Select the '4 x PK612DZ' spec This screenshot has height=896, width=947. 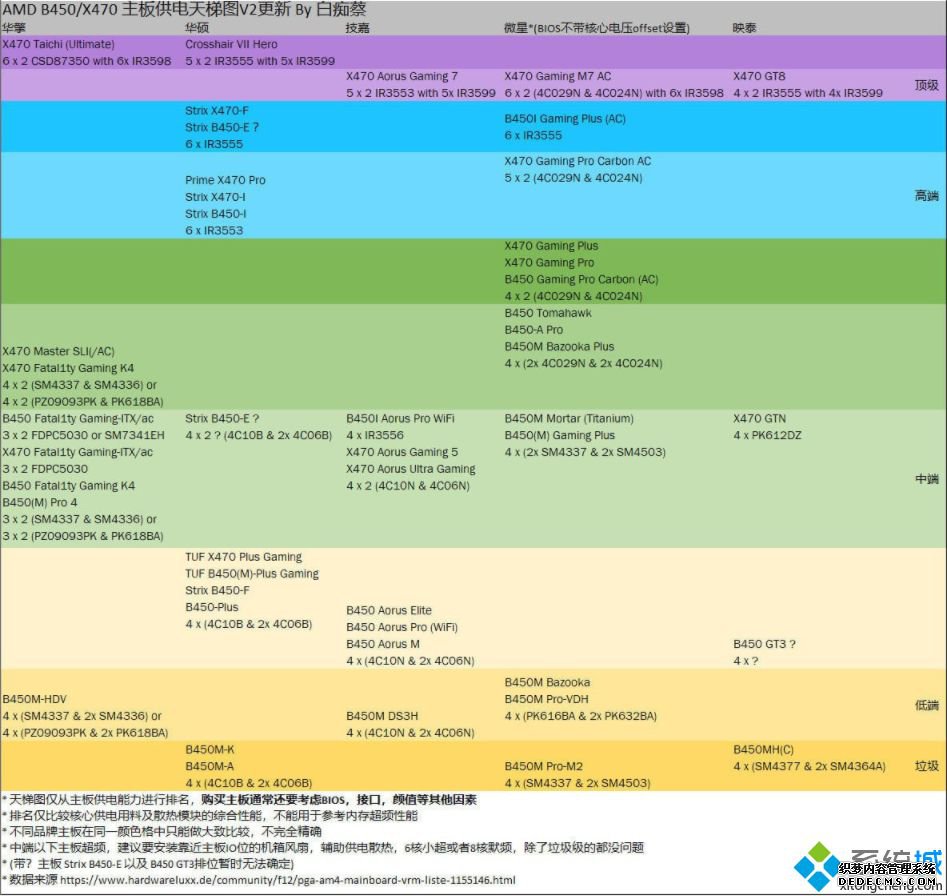click(768, 435)
